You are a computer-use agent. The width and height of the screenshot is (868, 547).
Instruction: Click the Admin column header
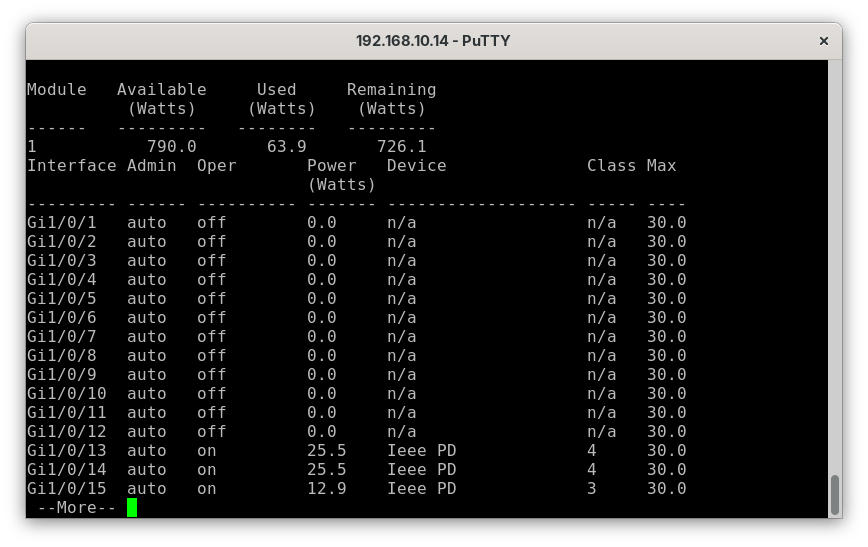click(152, 166)
